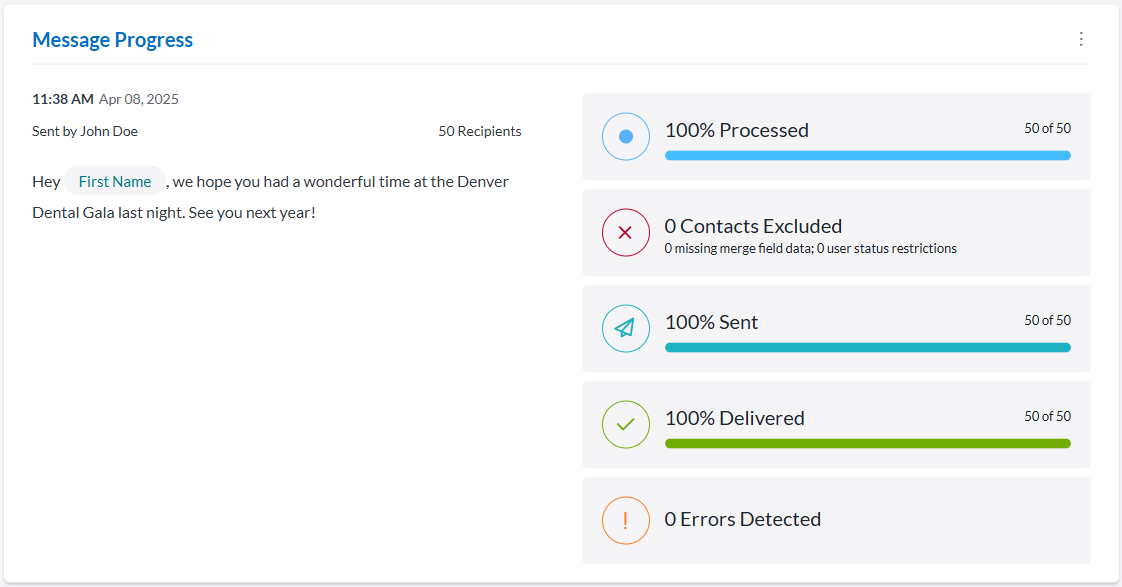Click the 0 Errors Detected label

tap(742, 519)
